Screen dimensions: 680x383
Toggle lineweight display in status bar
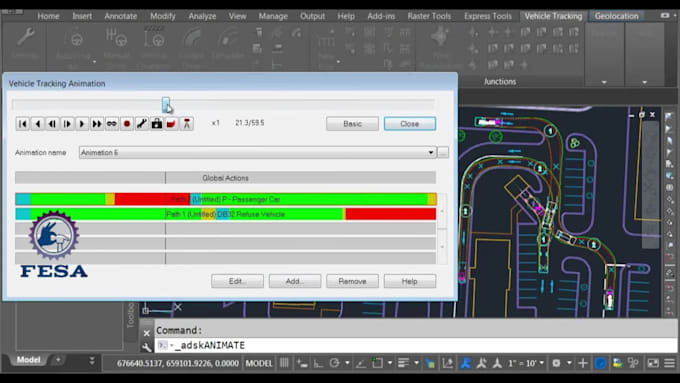pos(404,363)
